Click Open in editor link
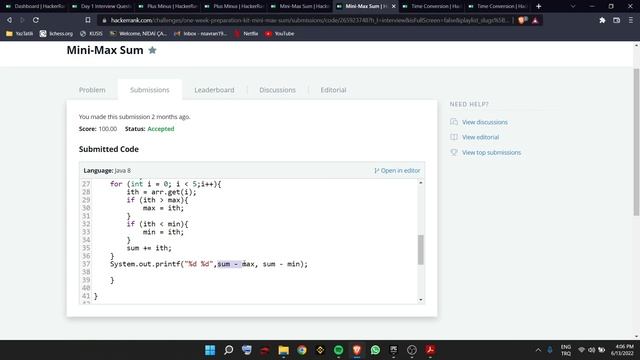 click(397, 171)
